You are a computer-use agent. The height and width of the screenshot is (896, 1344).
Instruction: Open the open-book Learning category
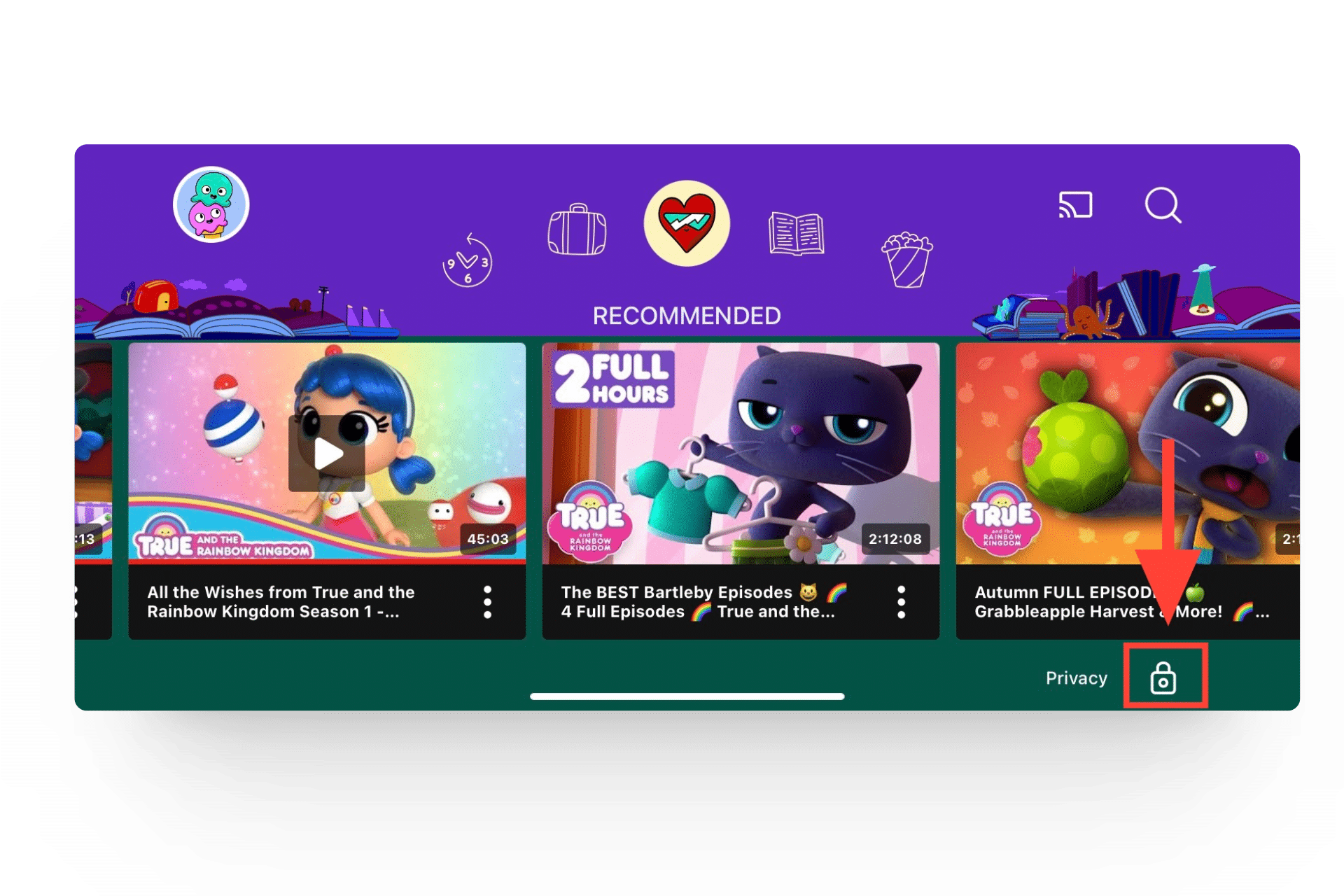pyautogui.click(x=796, y=233)
